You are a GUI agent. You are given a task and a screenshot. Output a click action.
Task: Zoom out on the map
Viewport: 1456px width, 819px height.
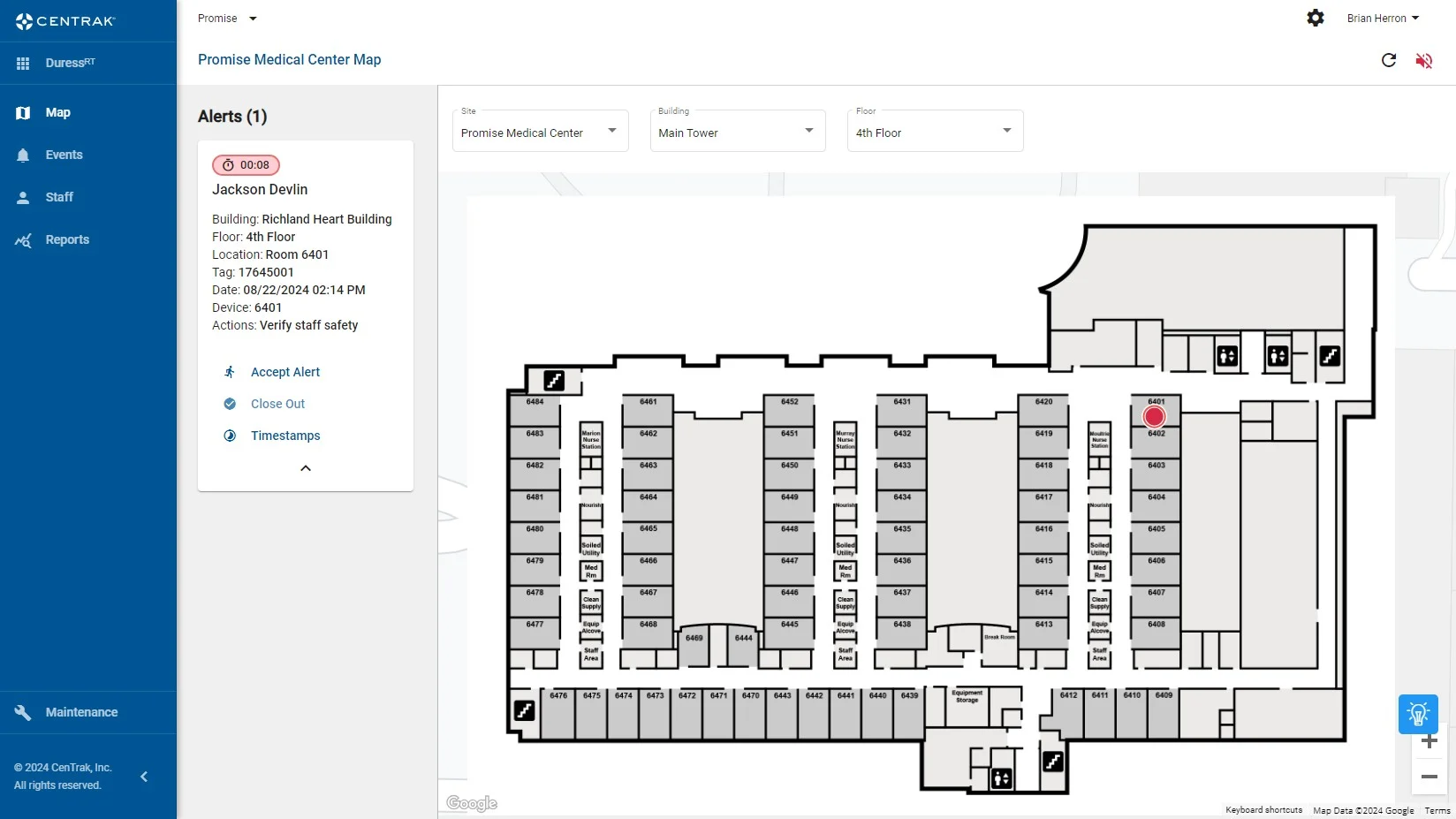1429,777
